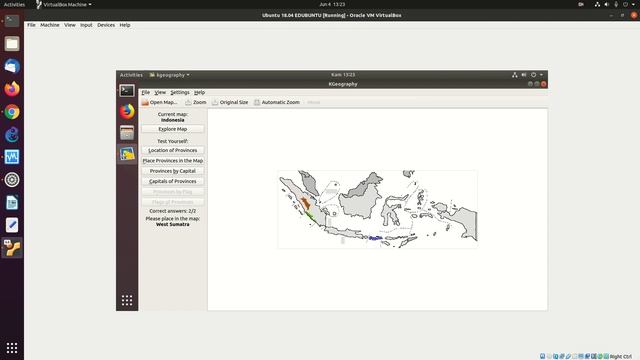Image resolution: width=640 pixels, height=360 pixels.
Task: Click the host top bar microphone icon
Action: click(616, 4)
